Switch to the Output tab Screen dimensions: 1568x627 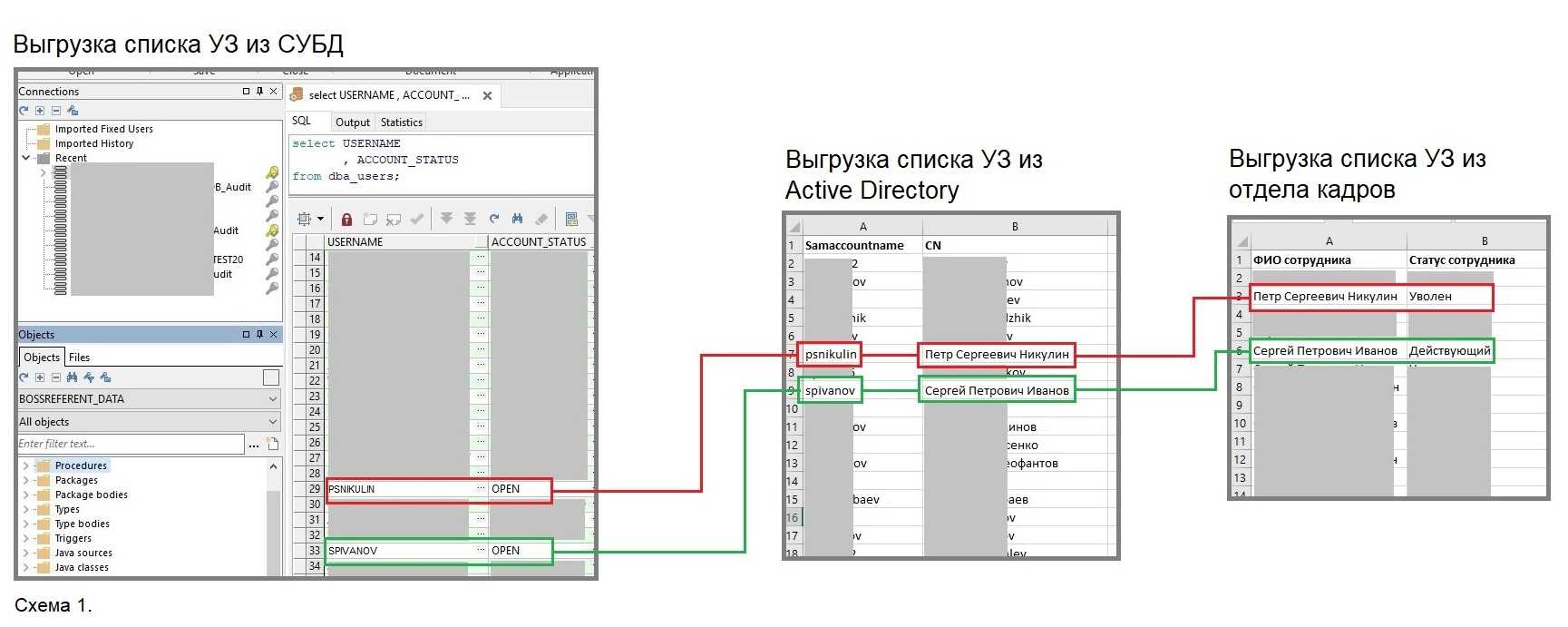352,122
